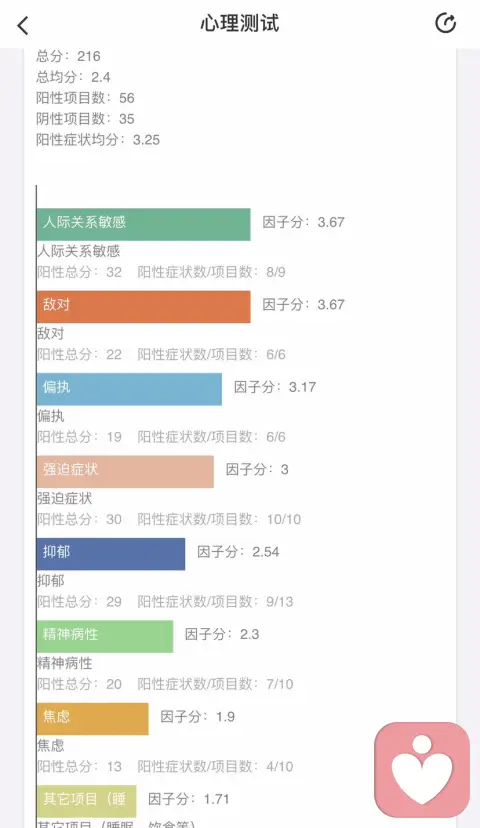The height and width of the screenshot is (828, 480).
Task: Select the green 人际关系敏感 bar
Action: 144,224
